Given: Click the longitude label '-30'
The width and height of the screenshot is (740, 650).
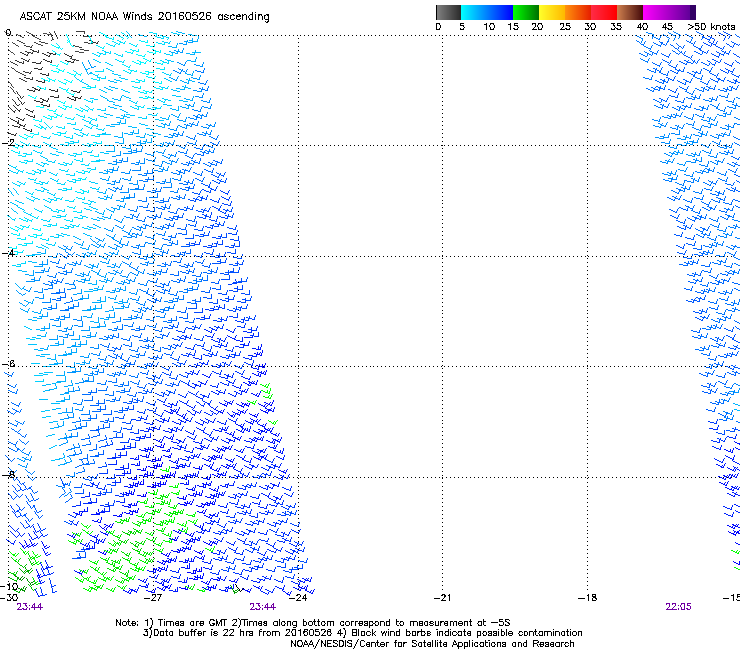Looking at the screenshot, I should click(x=9, y=597).
